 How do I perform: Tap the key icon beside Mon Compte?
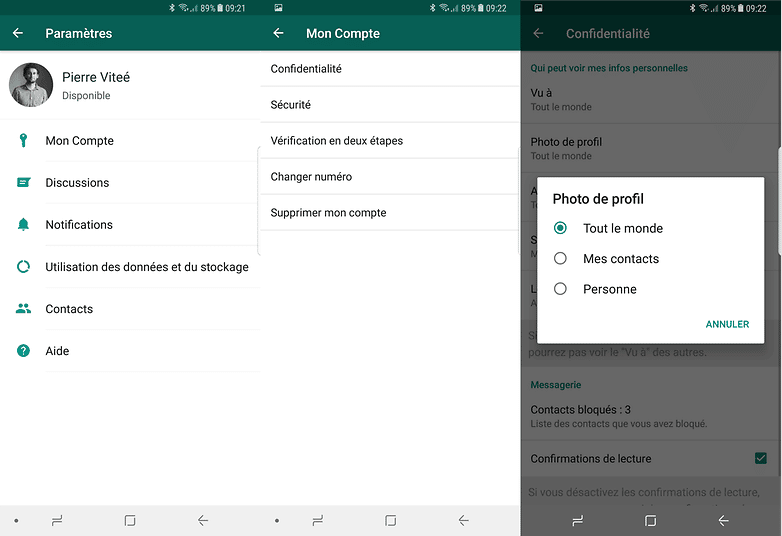23,141
